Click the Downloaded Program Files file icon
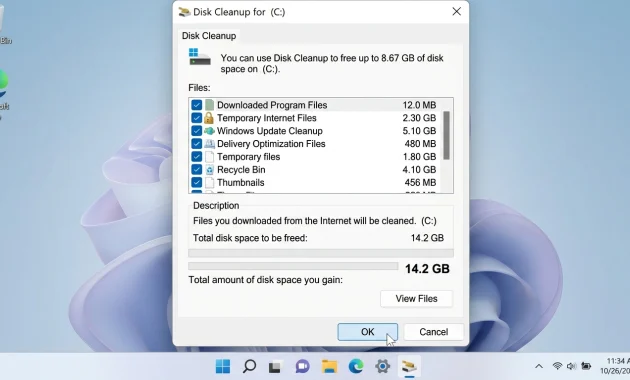This screenshot has width=630, height=380. tap(209, 105)
